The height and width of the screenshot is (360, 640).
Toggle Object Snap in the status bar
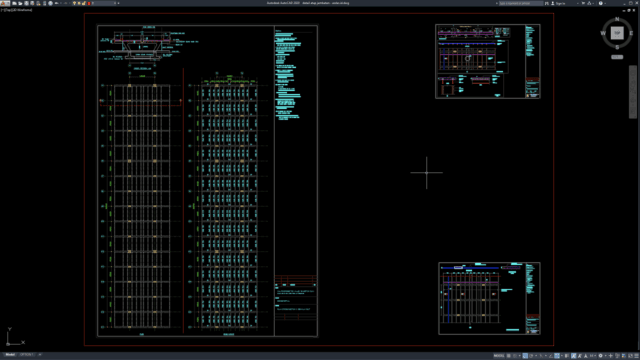pos(557,356)
